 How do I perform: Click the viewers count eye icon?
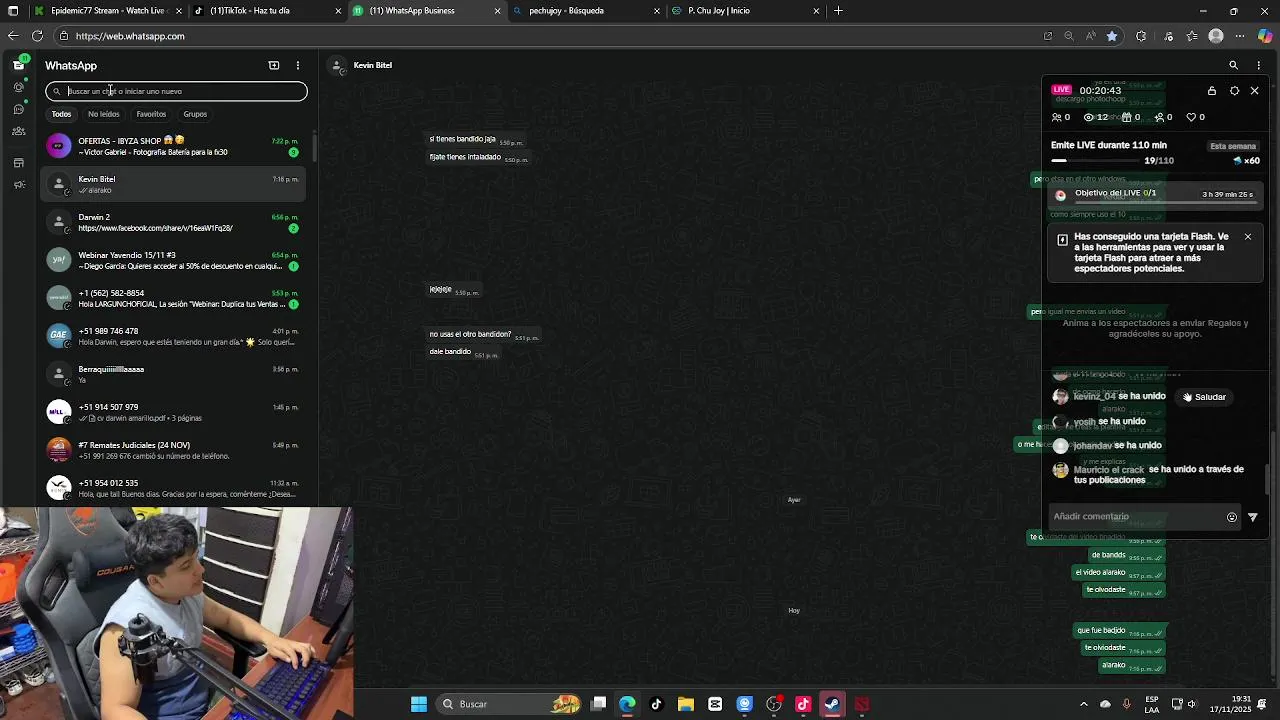(x=1089, y=117)
